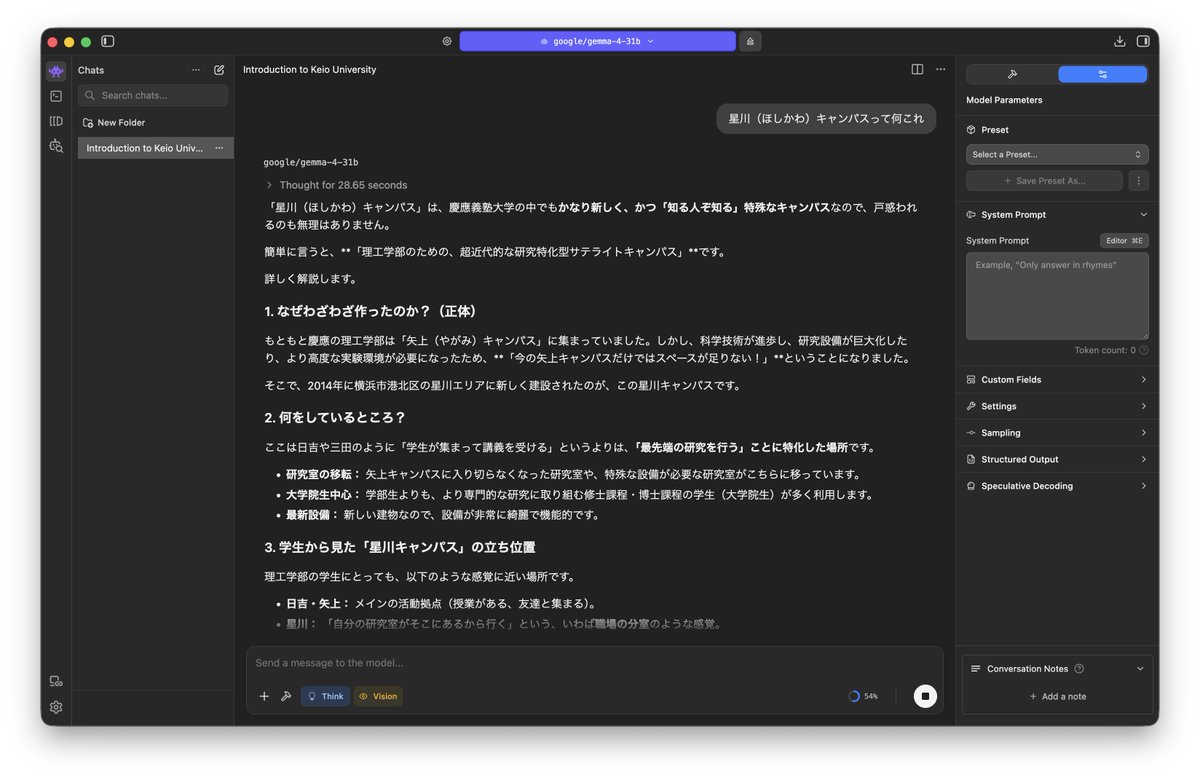Switch to the hammer tools panel toggle
1200x780 pixels.
[1011, 73]
